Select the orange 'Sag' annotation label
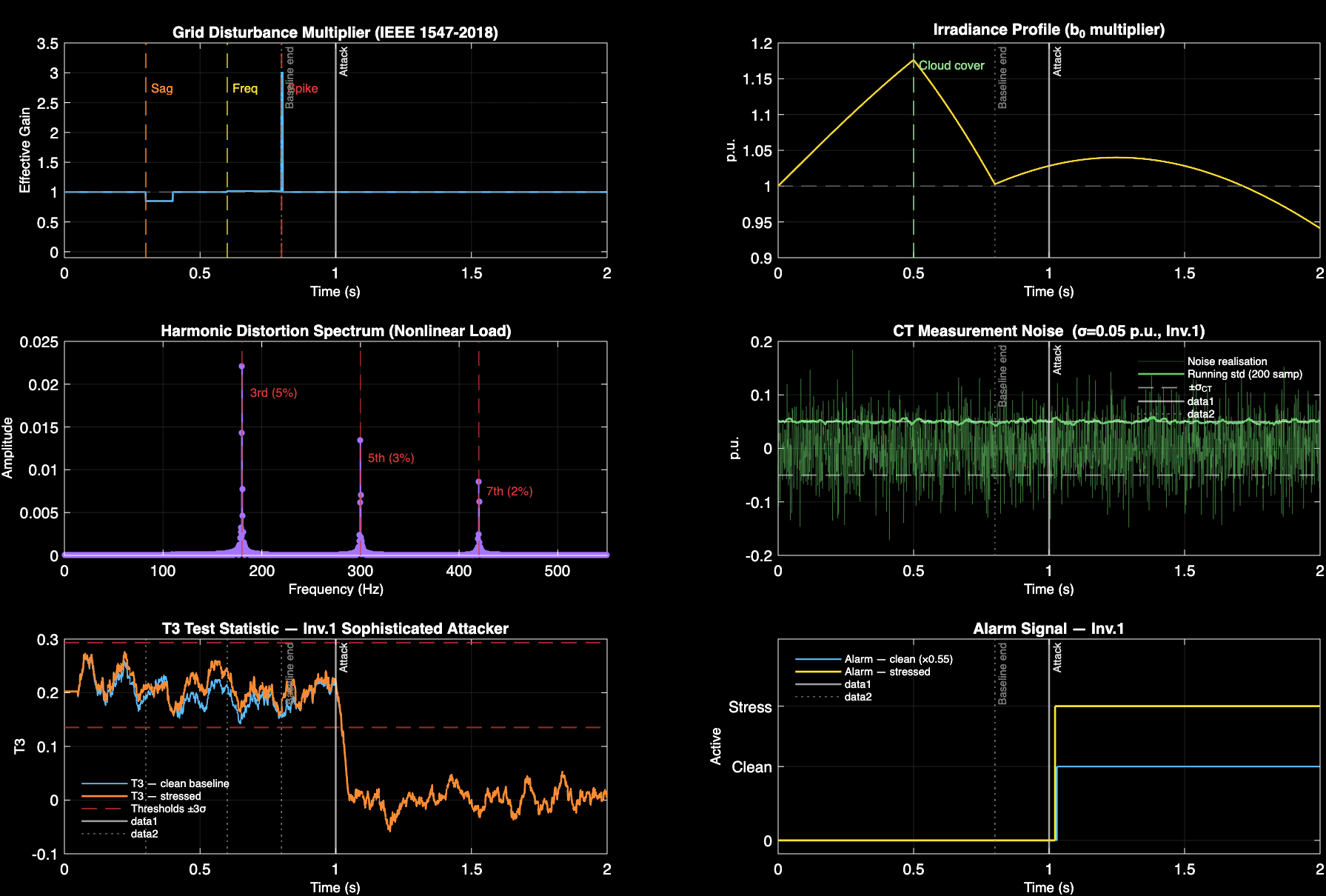 pos(162,89)
